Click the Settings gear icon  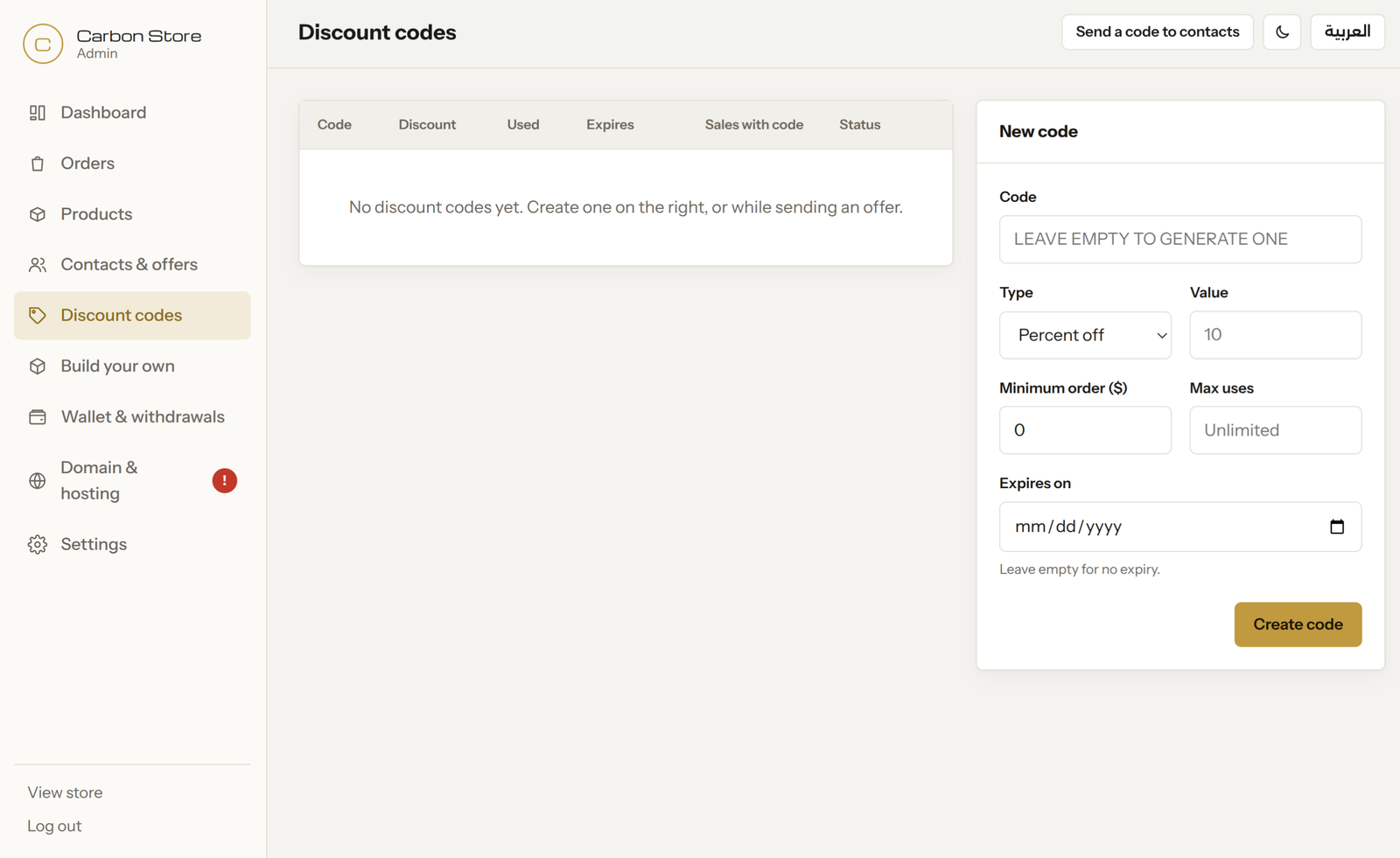[38, 545]
